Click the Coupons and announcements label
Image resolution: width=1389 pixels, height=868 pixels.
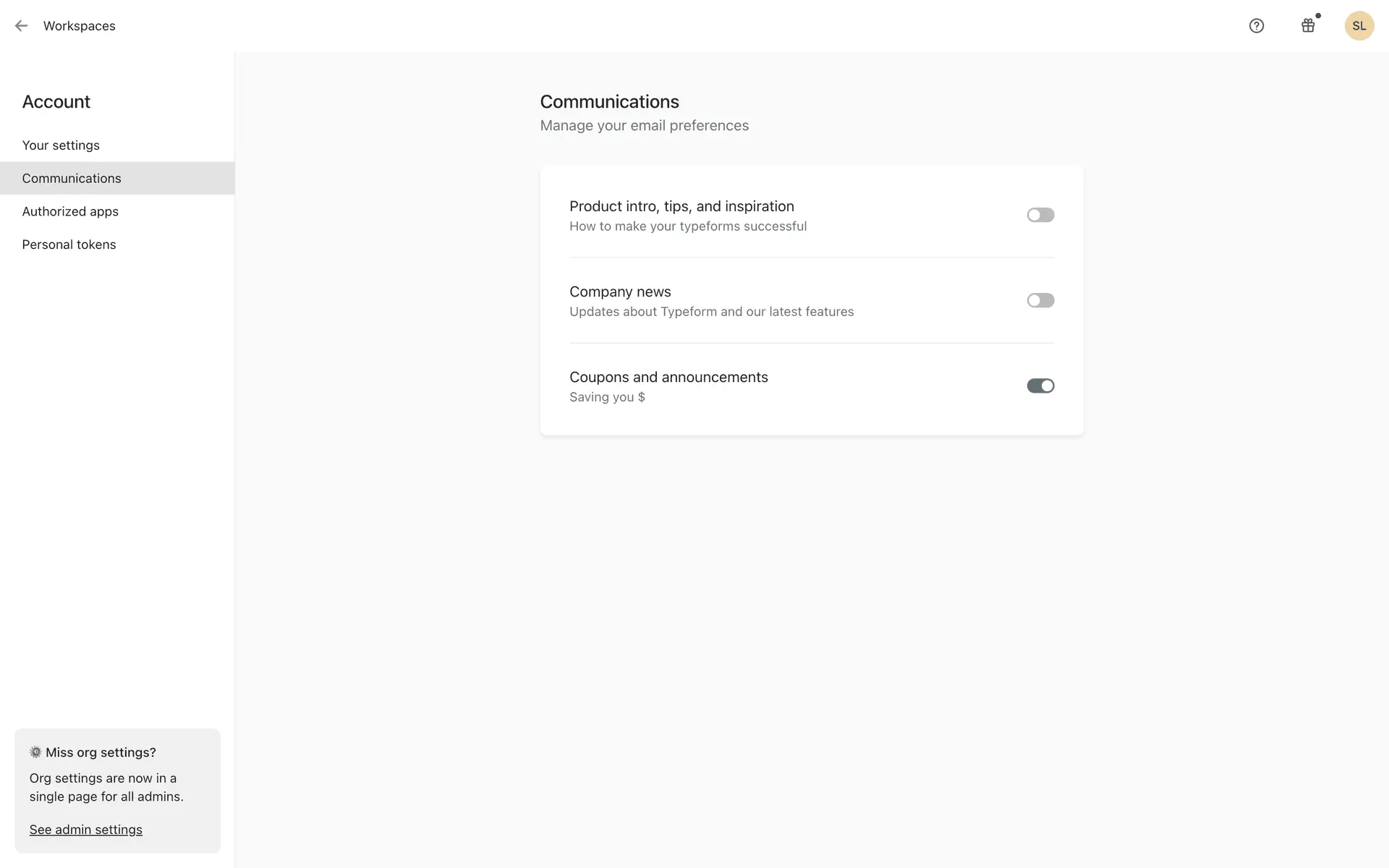point(668,377)
